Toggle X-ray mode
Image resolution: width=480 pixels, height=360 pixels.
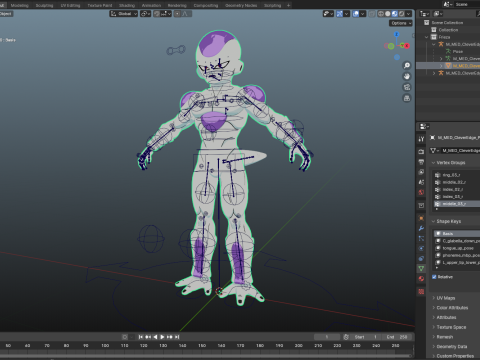point(372,14)
